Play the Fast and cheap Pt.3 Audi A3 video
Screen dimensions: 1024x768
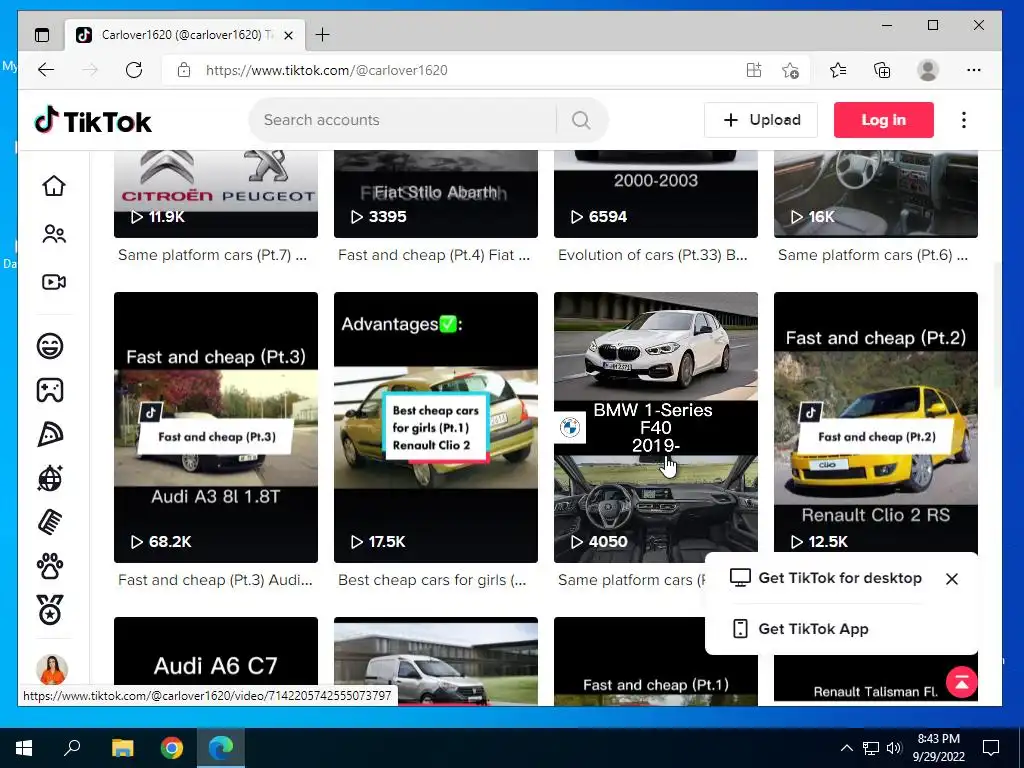216,427
